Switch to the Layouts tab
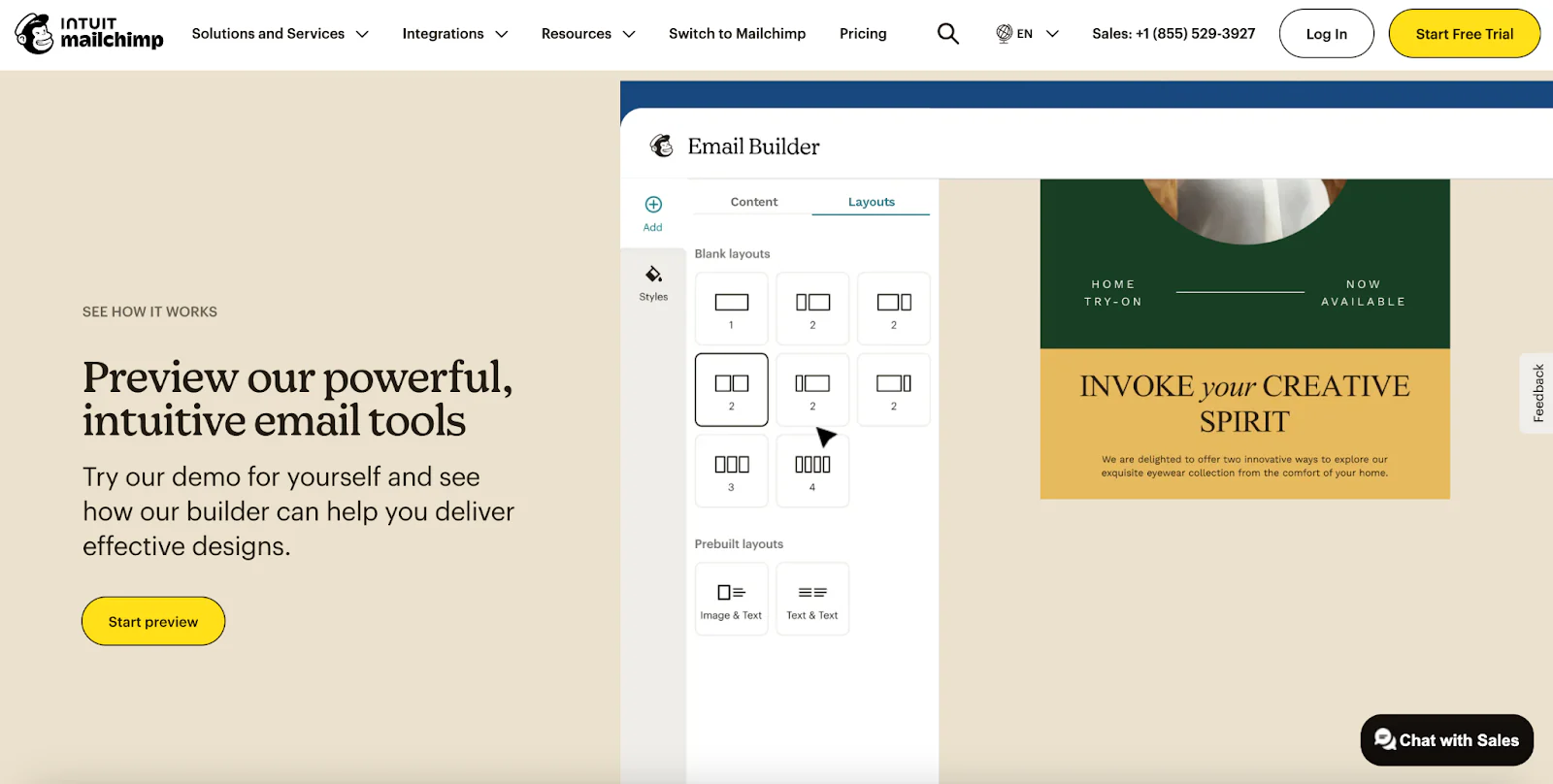The image size is (1553, 784). (872, 202)
